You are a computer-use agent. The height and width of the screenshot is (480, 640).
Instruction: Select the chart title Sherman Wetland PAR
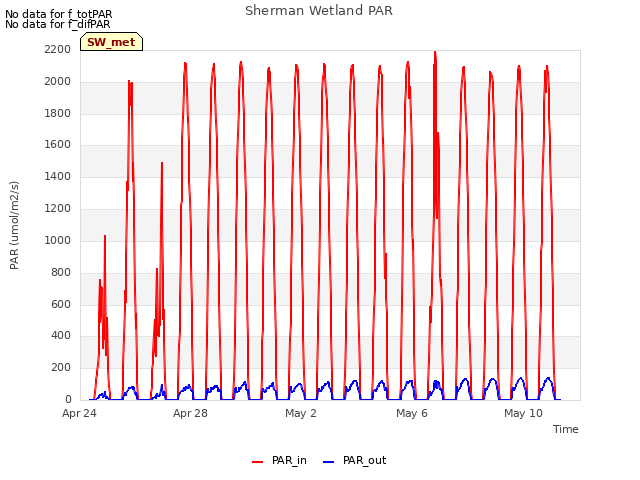pos(319,10)
